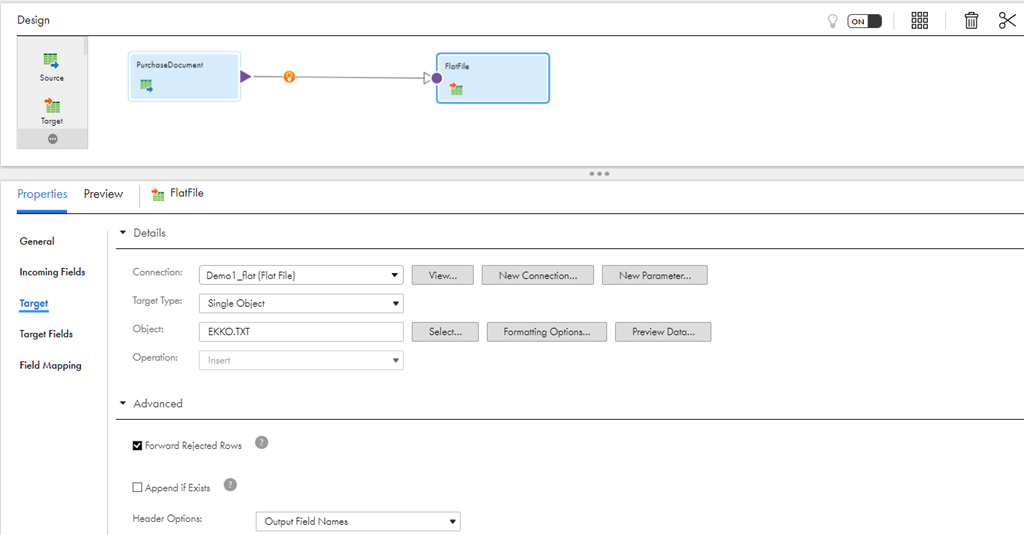Viewport: 1024px width, 535px height.
Task: Click the purple output arrow of PurchaseDocument
Action: [x=246, y=76]
